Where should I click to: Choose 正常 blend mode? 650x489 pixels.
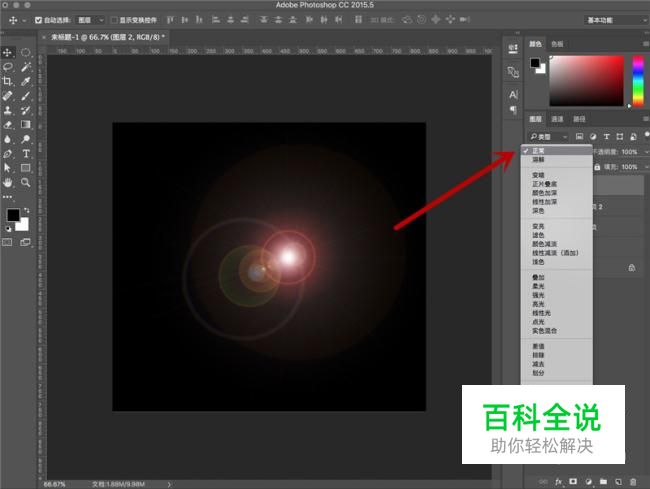556,151
